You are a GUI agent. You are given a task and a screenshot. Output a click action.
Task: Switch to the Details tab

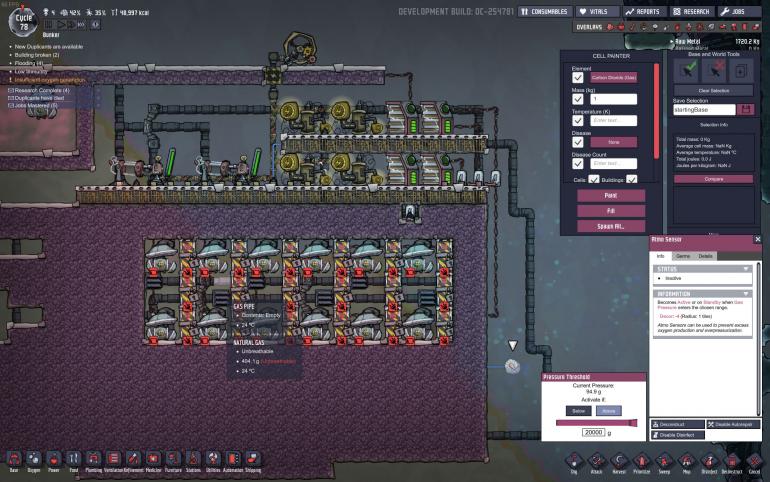pos(706,256)
